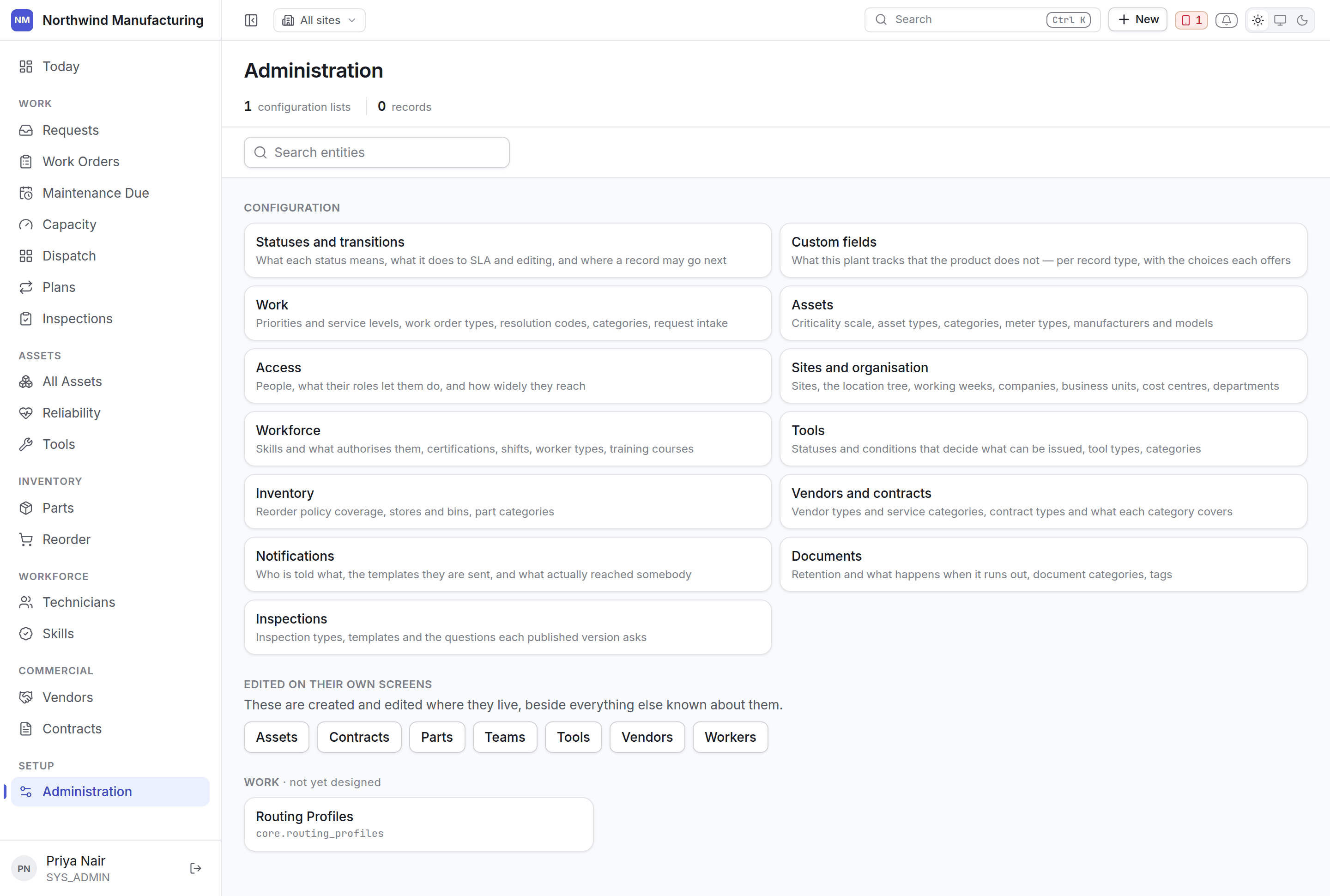Open the All sites dropdown
This screenshot has height=896, width=1330.
320,20
